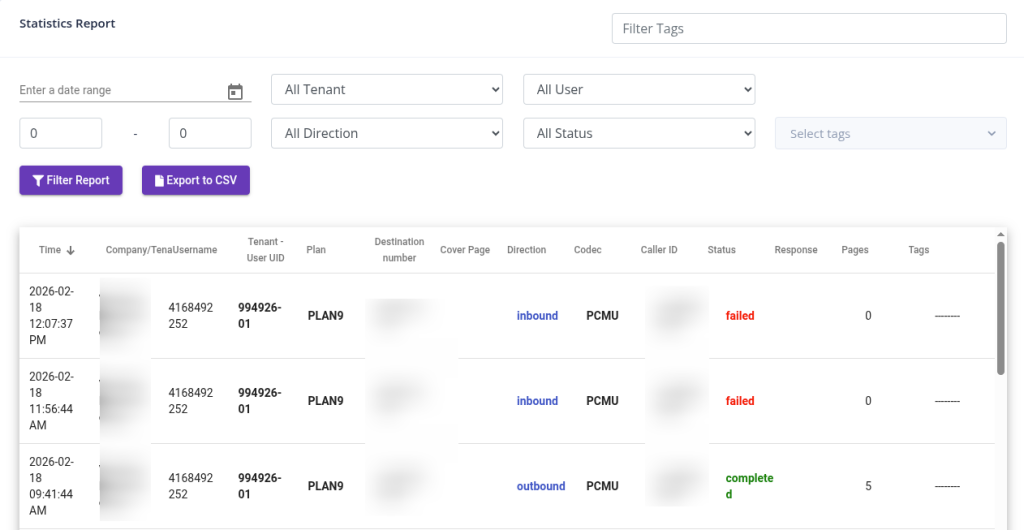Click the Export to CSV button

(x=195, y=181)
